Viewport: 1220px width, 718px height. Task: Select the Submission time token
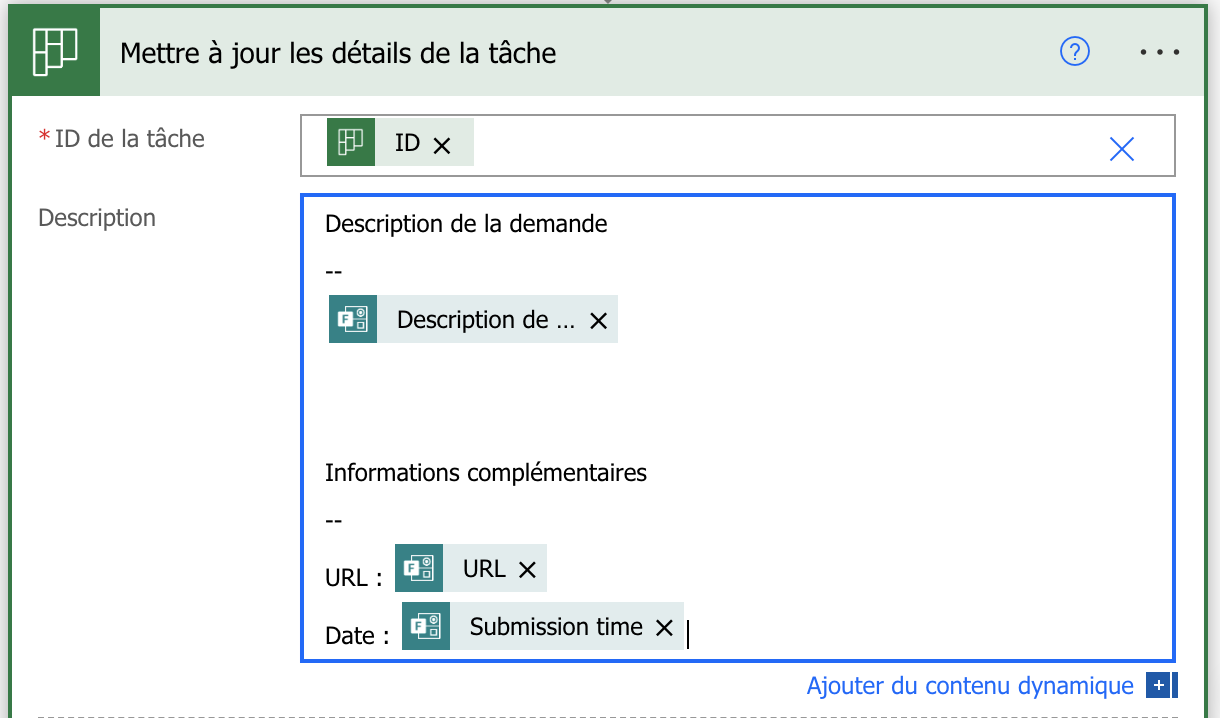coord(556,627)
